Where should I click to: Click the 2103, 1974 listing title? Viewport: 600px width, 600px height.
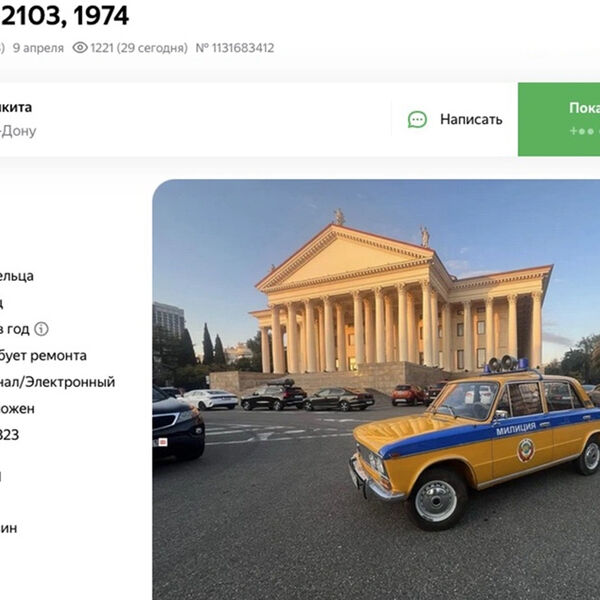point(64,16)
